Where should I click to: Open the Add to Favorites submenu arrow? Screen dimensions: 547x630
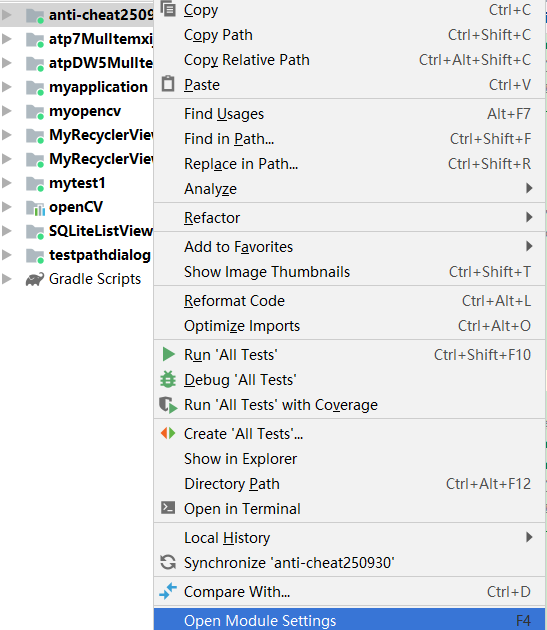coord(529,246)
